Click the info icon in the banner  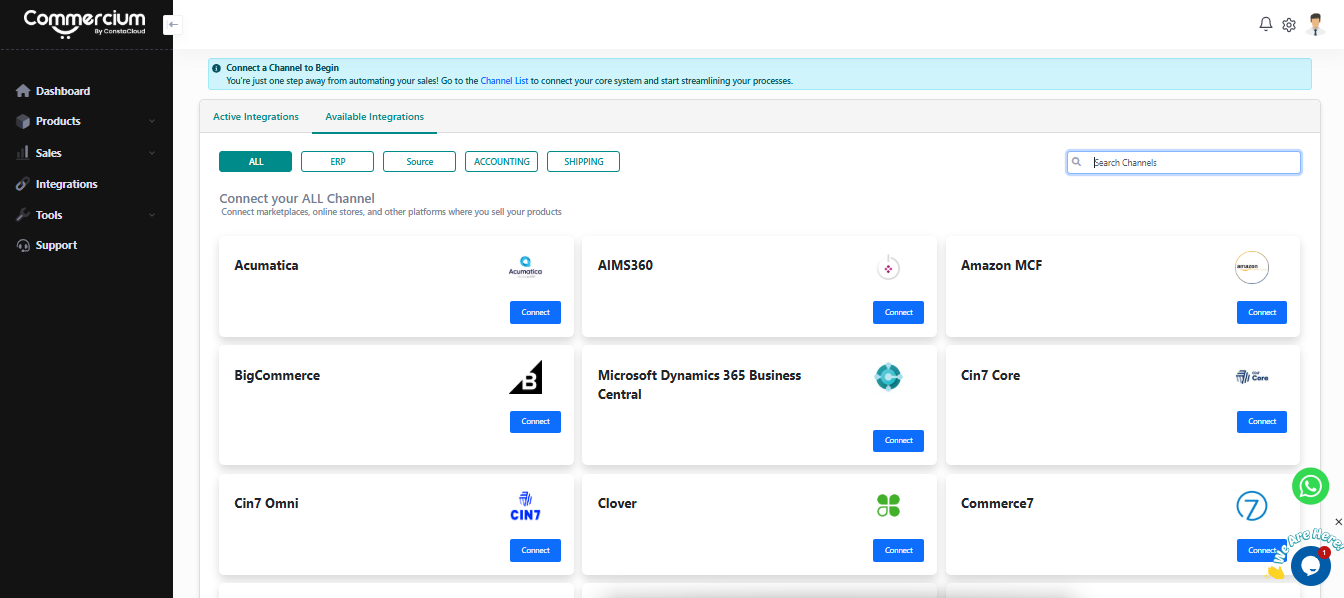point(217,68)
